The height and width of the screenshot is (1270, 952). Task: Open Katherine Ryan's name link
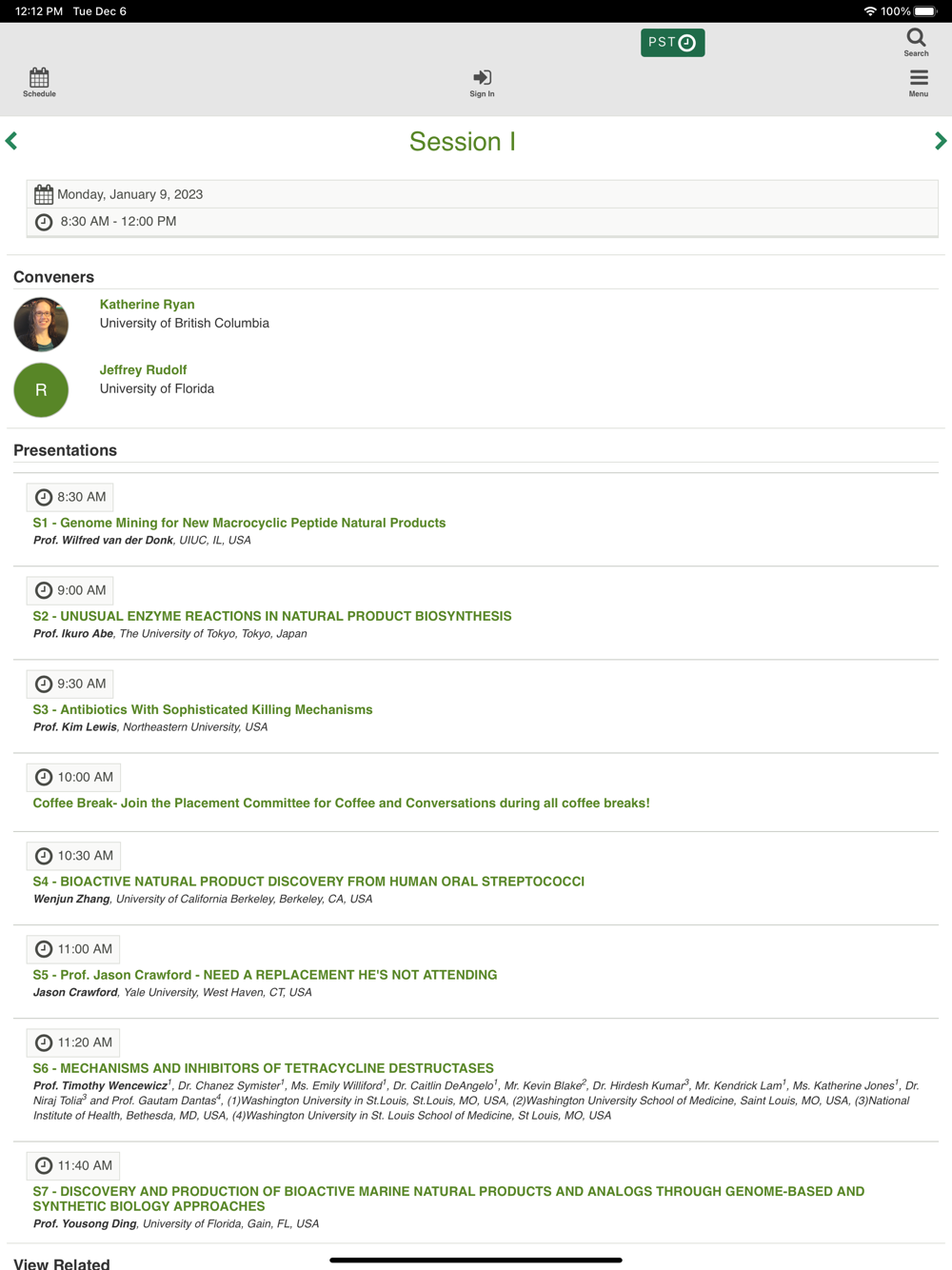coord(147,305)
